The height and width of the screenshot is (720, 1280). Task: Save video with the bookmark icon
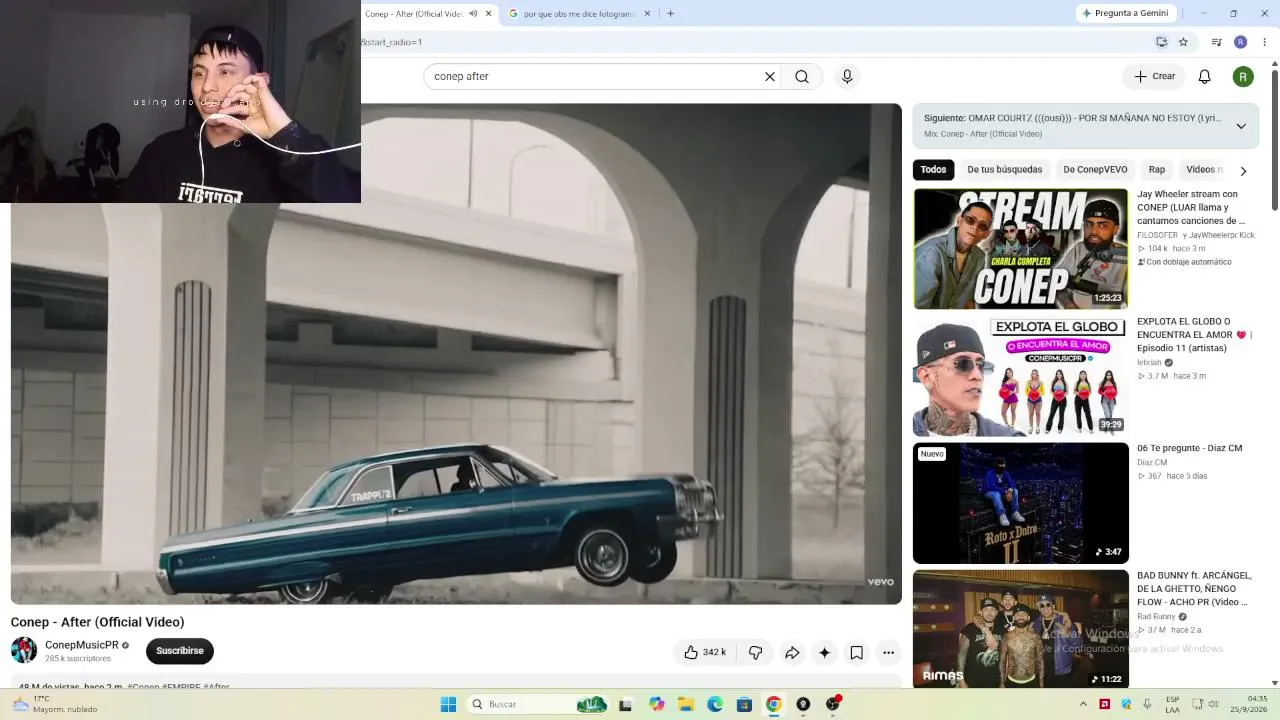(x=856, y=653)
